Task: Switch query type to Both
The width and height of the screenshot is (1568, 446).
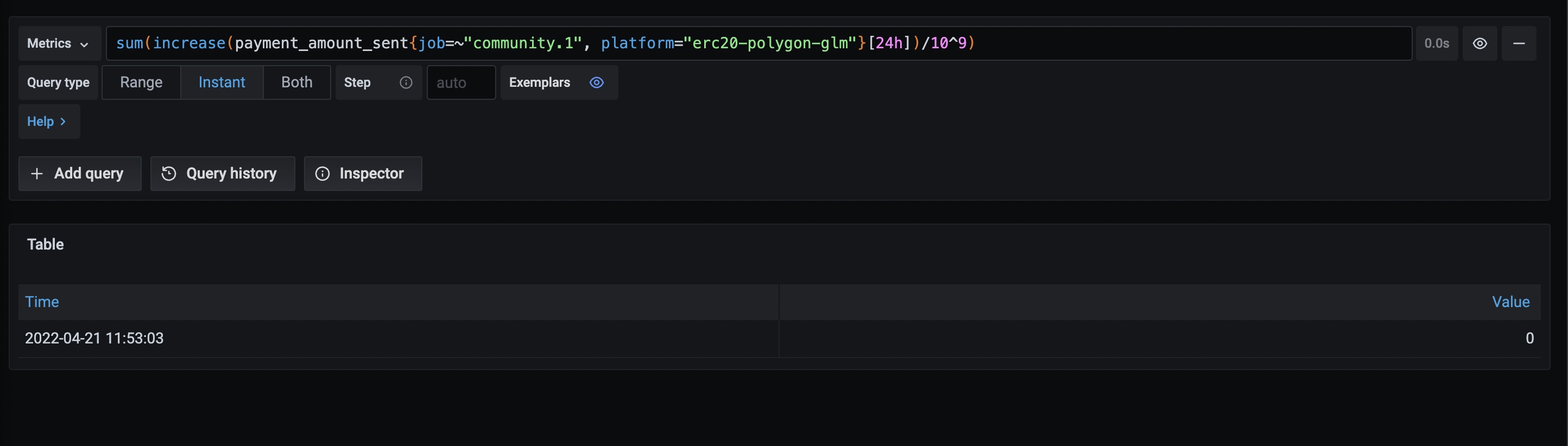Action: [x=296, y=82]
